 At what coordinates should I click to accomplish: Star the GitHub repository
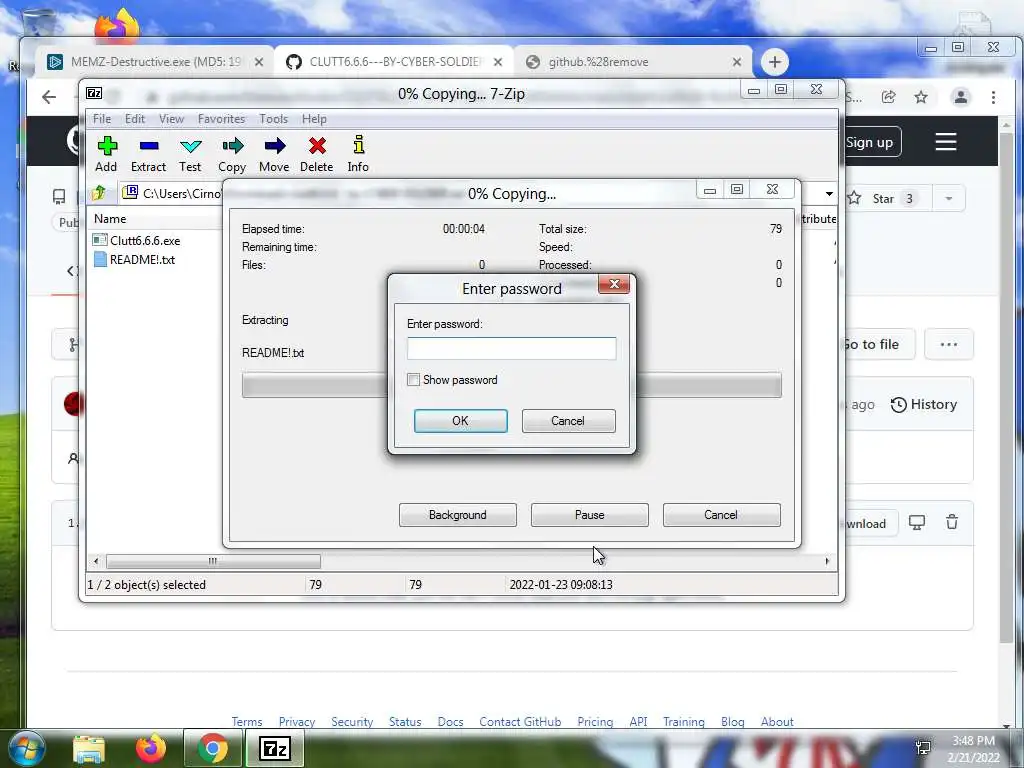click(886, 199)
